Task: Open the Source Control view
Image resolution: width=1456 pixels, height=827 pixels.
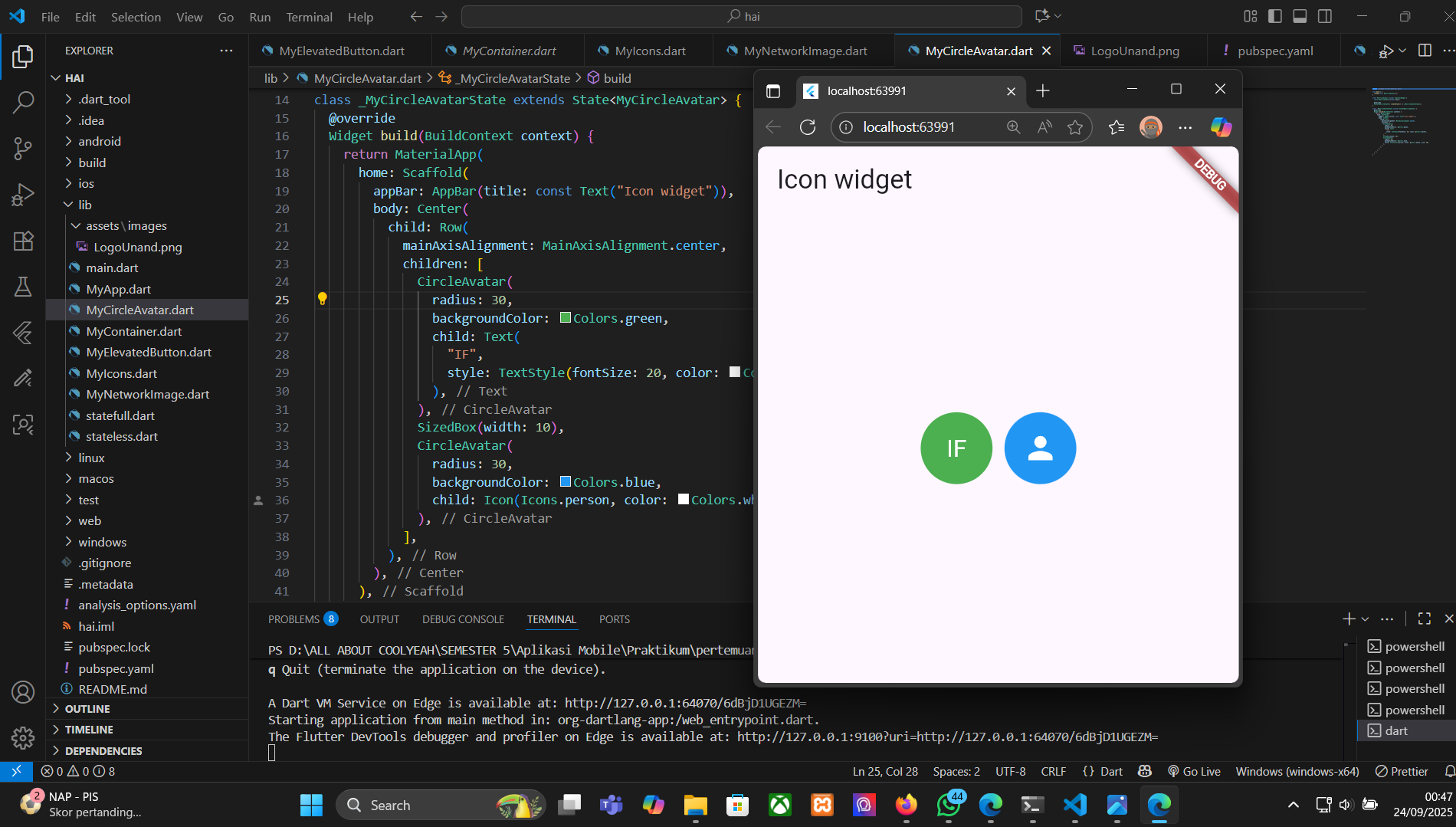Action: coord(23,148)
